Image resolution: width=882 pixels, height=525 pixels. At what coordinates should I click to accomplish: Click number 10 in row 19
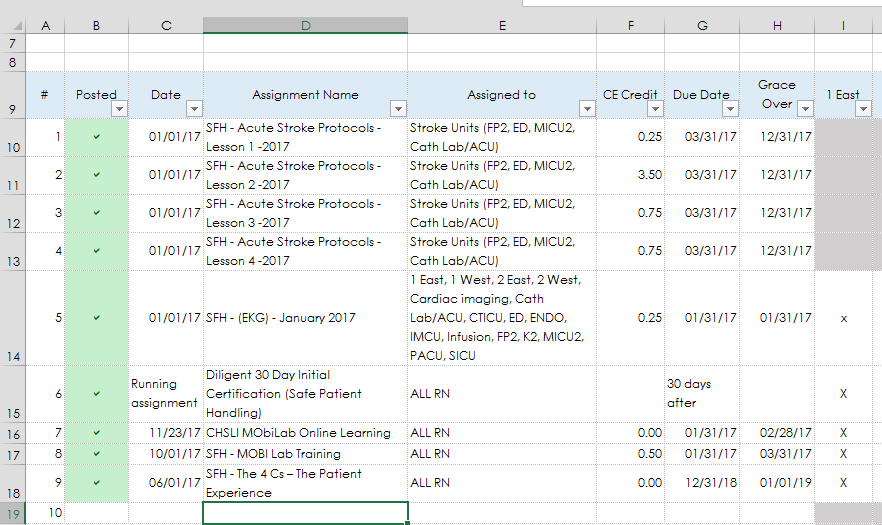(x=55, y=513)
